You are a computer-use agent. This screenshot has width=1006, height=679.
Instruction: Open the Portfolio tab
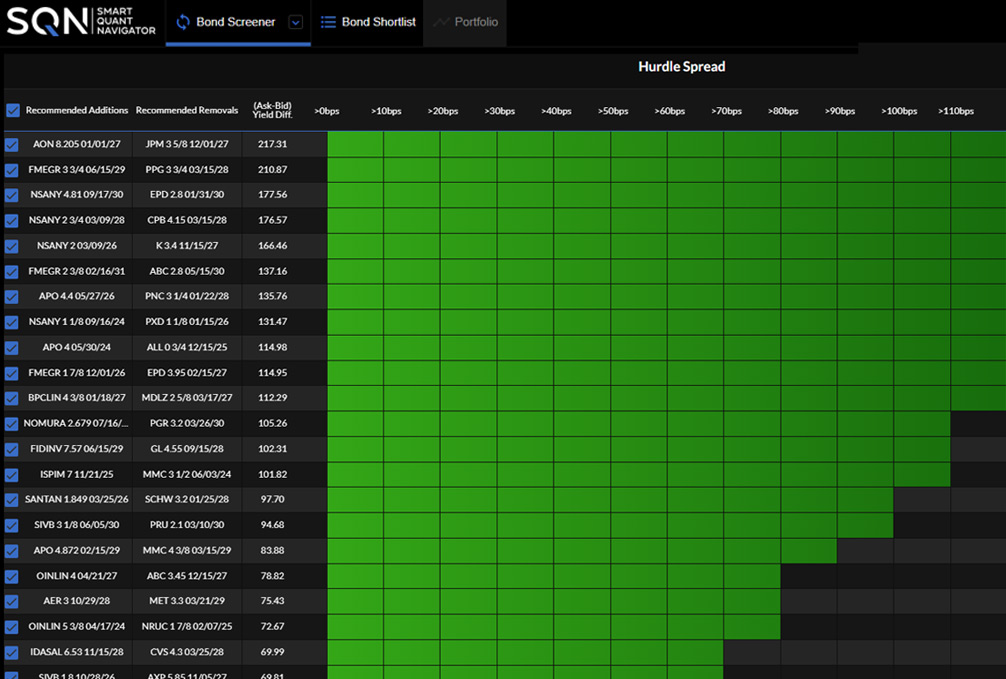475,22
